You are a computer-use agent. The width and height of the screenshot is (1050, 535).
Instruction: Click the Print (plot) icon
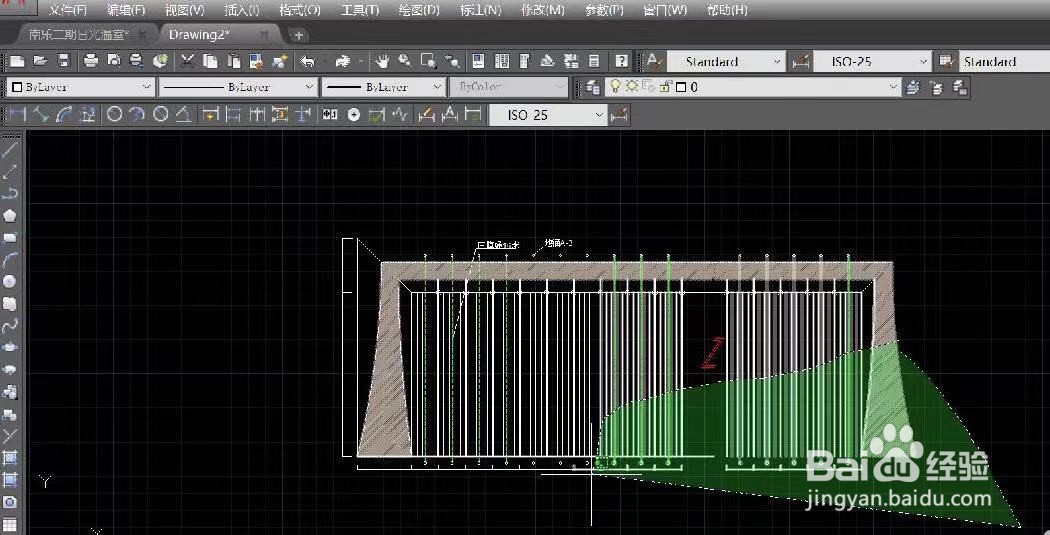91,62
